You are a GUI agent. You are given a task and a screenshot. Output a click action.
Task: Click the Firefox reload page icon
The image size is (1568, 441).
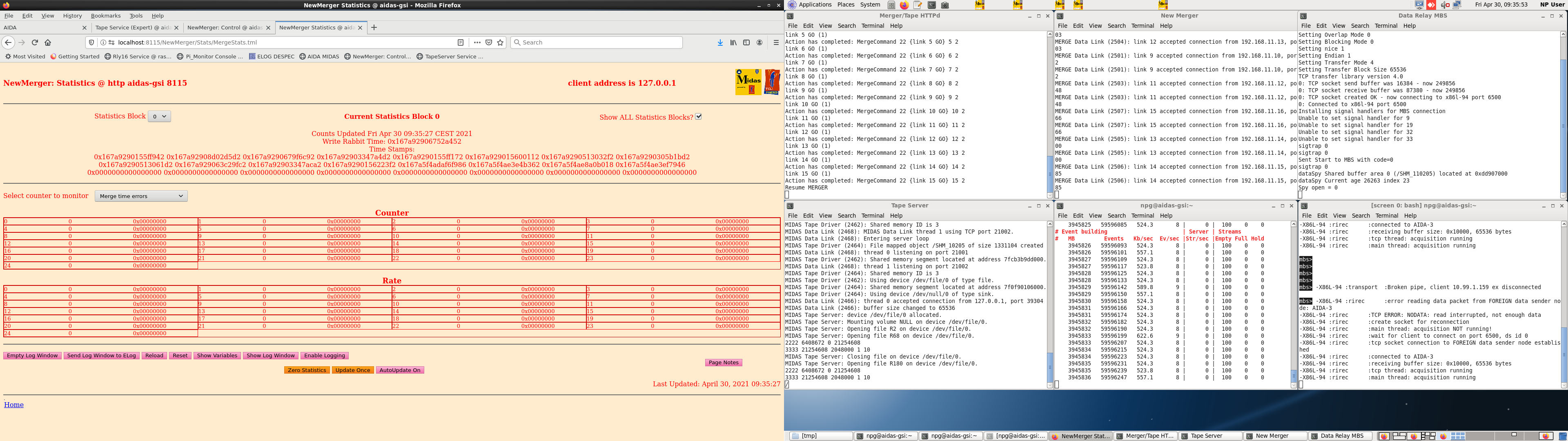coord(35,42)
